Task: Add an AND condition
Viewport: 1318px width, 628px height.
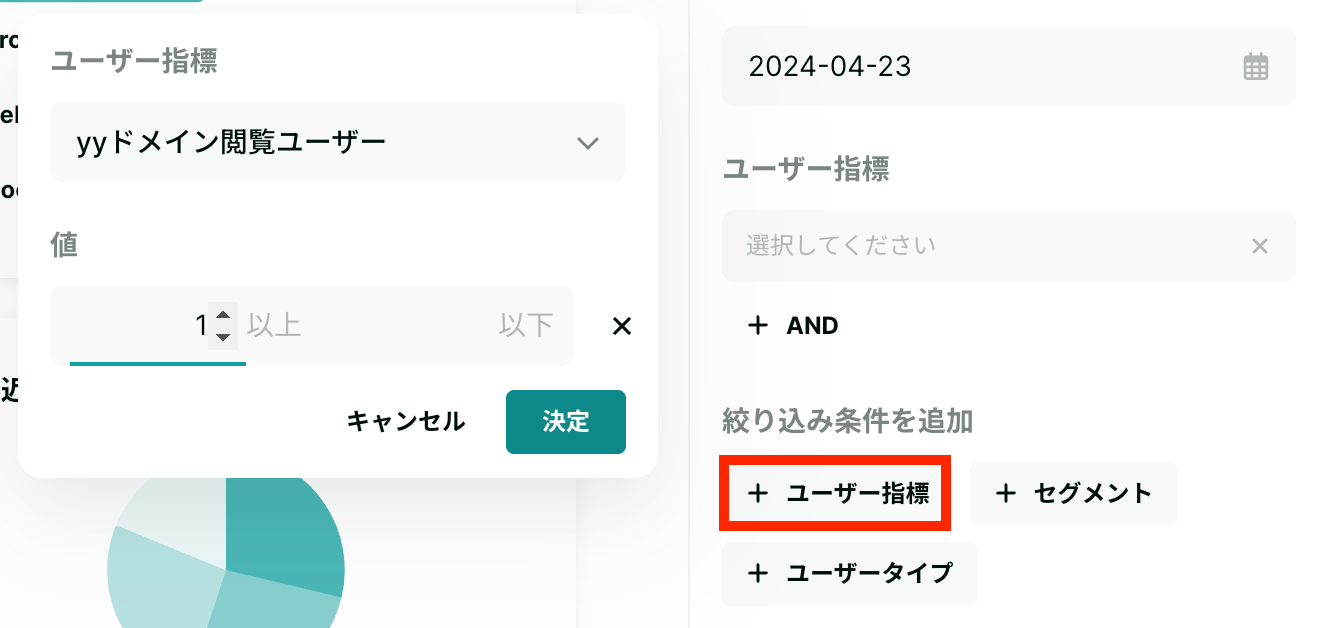Action: point(793,326)
